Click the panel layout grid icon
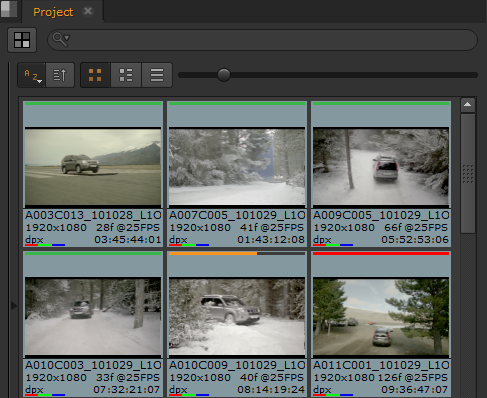The height and width of the screenshot is (398, 487). coord(22,40)
